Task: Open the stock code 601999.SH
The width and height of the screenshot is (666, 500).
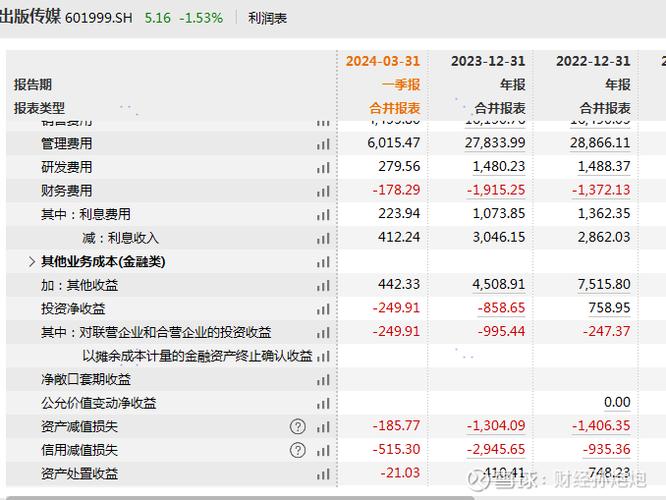Action: [98, 18]
